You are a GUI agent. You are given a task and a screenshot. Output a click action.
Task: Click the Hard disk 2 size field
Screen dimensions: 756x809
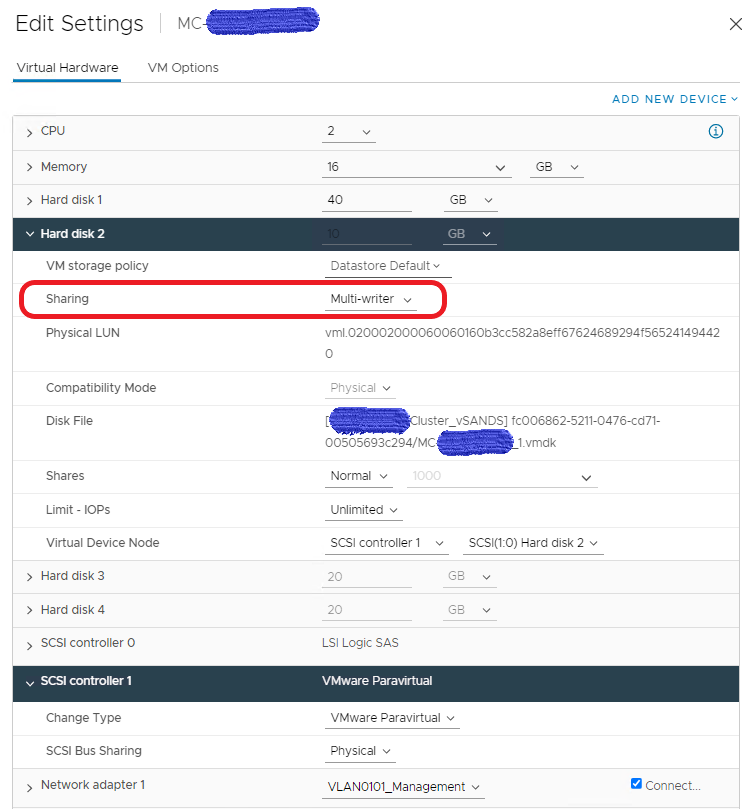point(367,234)
